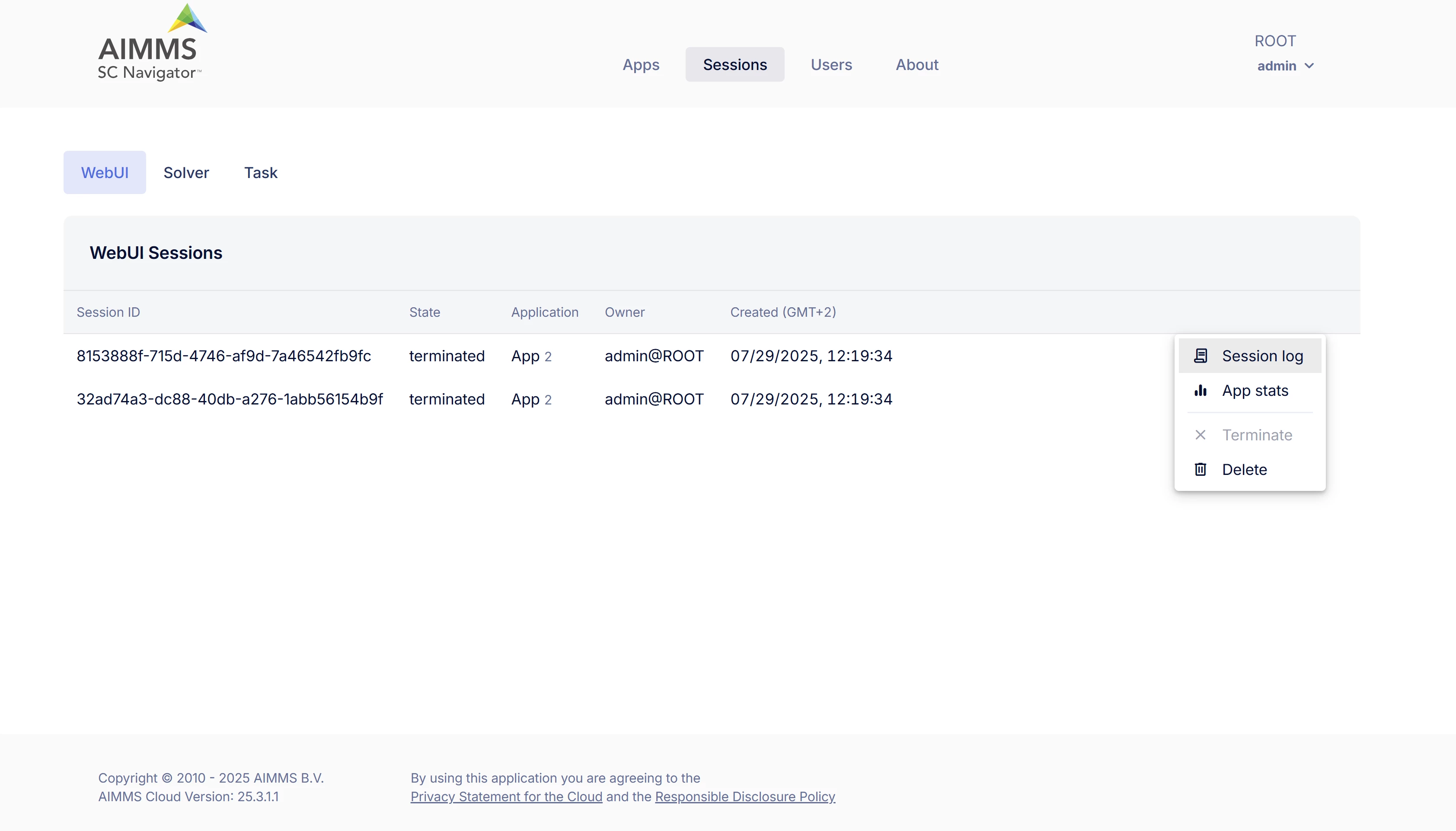
Task: Select session ID 32ad74a3-dc88-40db-a276-1abb56154b9f
Action: pos(230,399)
